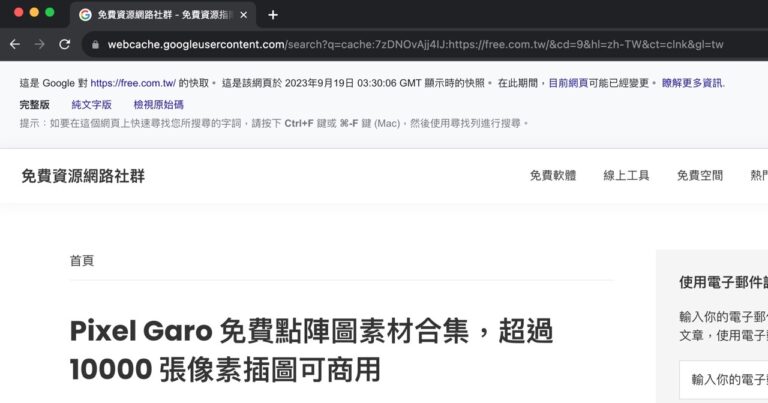Open the 檢視原始碼 view source link
The width and height of the screenshot is (768, 403).
pos(159,104)
